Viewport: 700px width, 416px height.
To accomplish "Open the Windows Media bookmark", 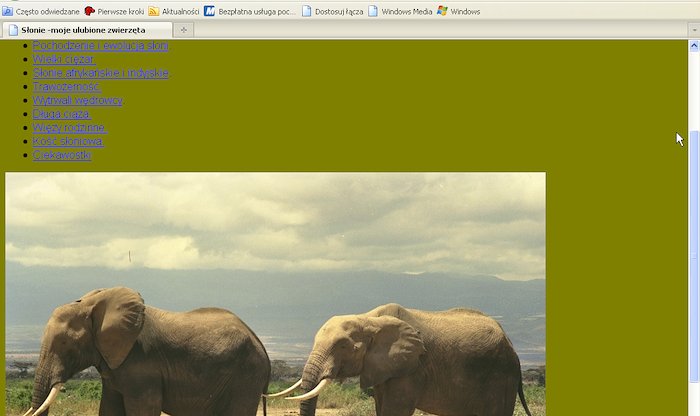I will click(400, 11).
